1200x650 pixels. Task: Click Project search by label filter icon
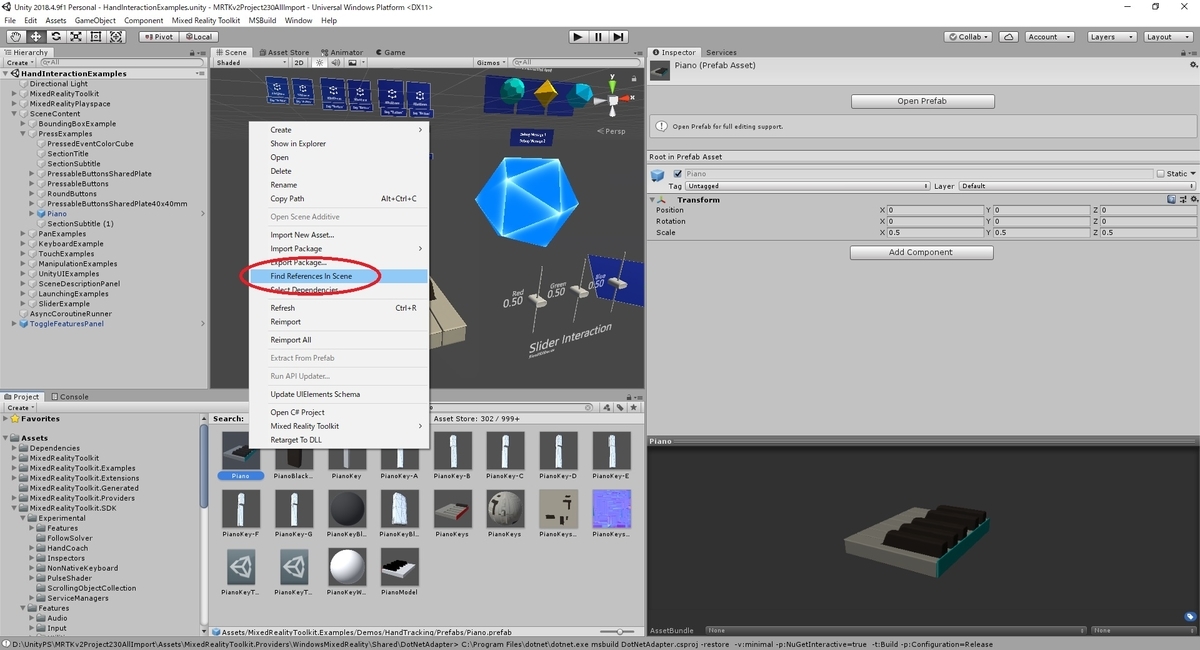pyautogui.click(x=621, y=406)
